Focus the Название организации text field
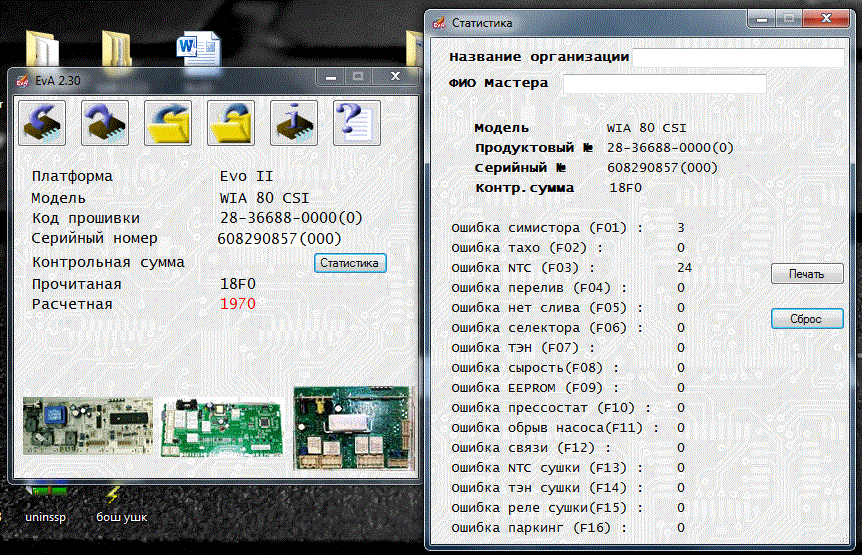The image size is (862, 555). click(739, 58)
